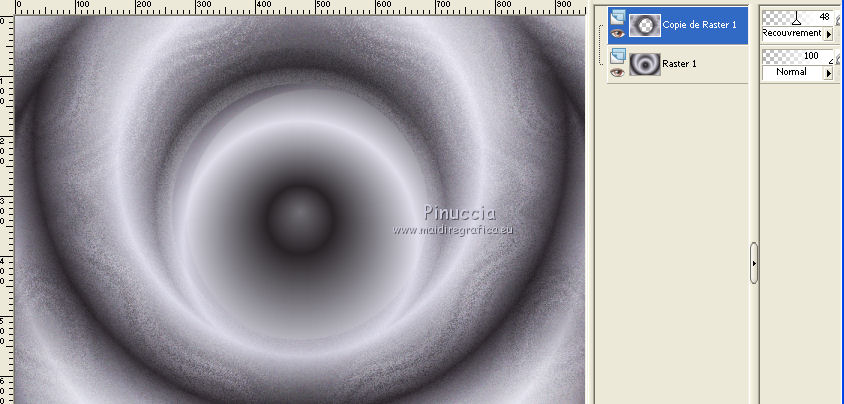Viewport: 844px width, 404px height.
Task: Click the Raster 1 layer thumbnail
Action: coord(644,64)
